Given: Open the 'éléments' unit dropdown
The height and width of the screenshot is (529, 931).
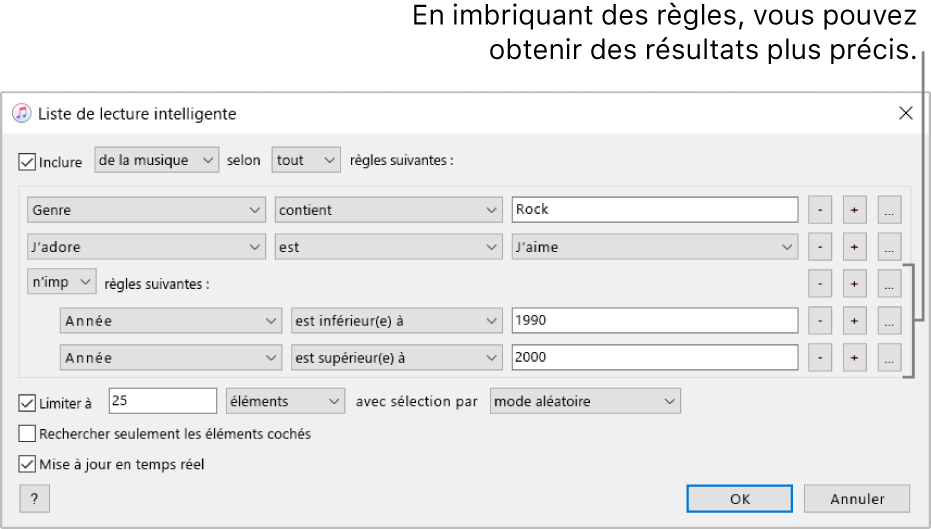Looking at the screenshot, I should 286,402.
